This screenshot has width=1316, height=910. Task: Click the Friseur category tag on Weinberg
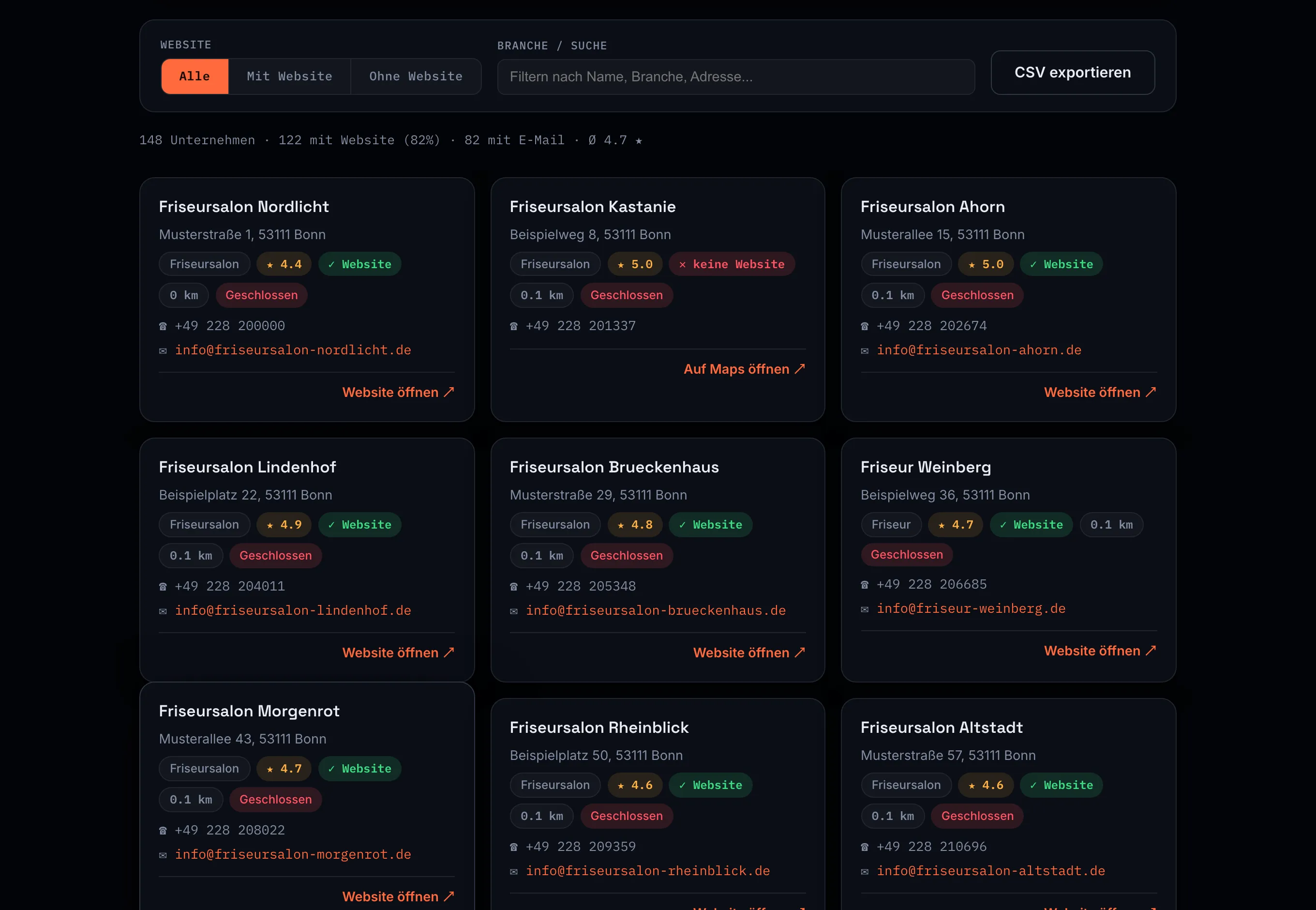[891, 525]
